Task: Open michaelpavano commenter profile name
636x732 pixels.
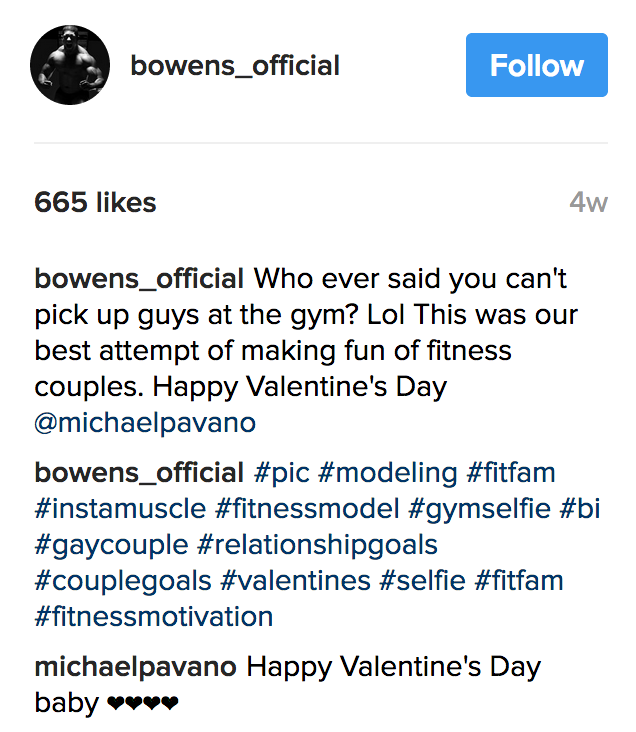Action: tap(136, 667)
